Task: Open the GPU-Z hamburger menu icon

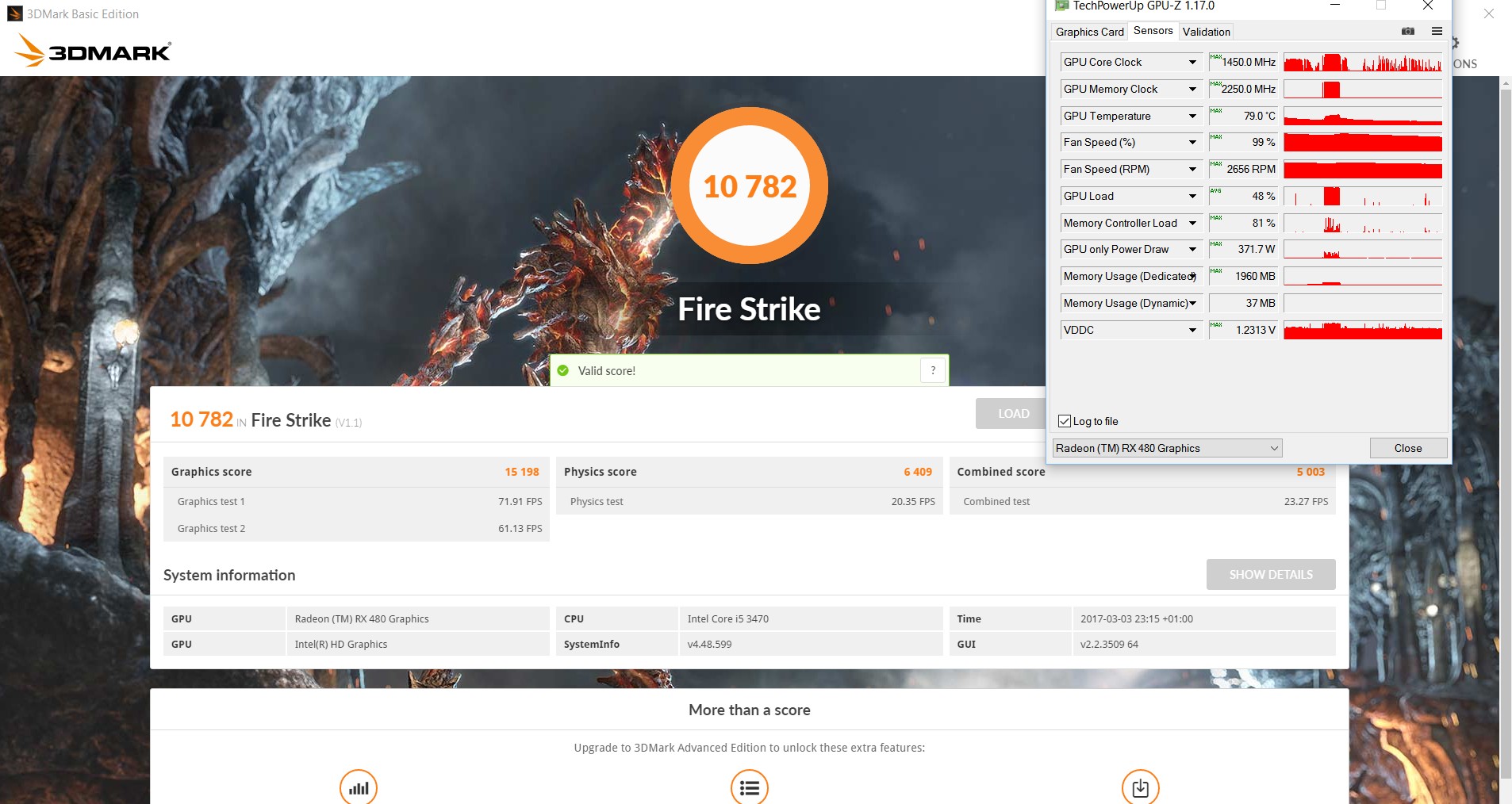Action: [x=1437, y=31]
